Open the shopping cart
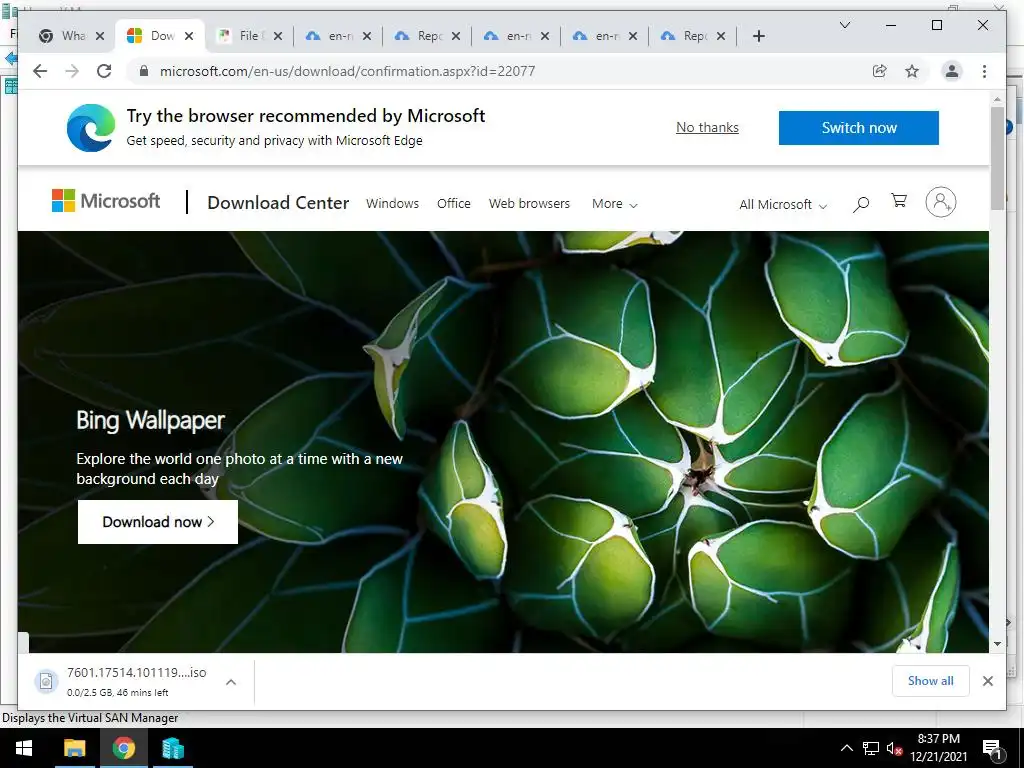The width and height of the screenshot is (1024, 768). (899, 201)
